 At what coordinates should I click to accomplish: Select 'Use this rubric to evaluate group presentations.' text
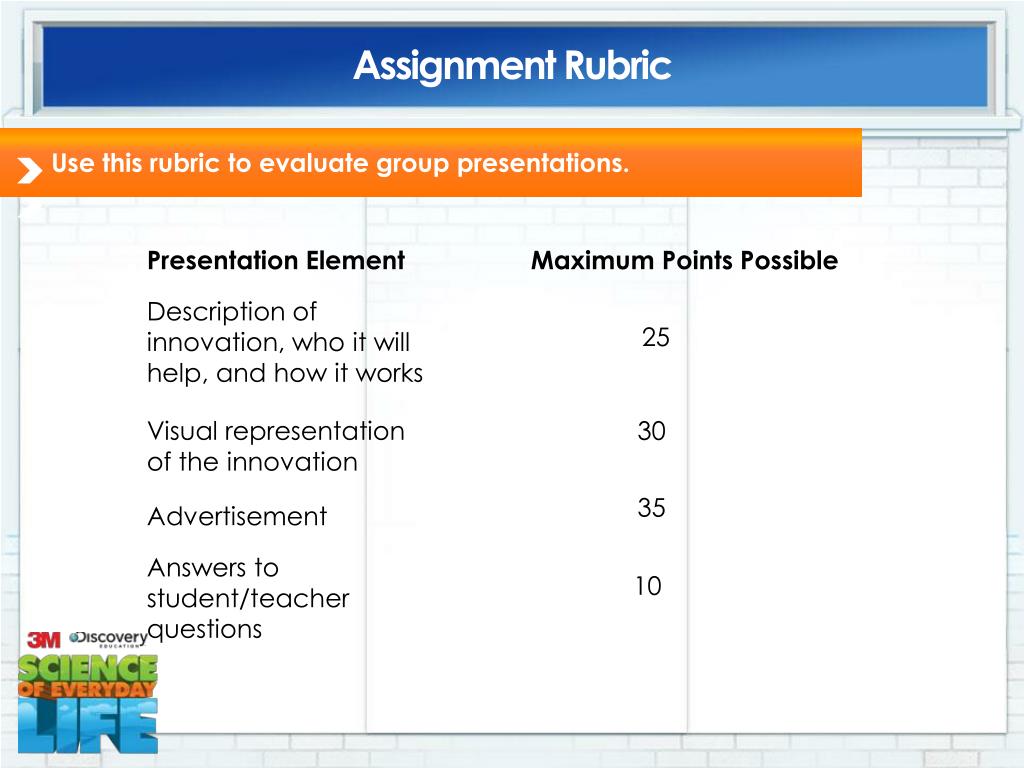coord(340,163)
